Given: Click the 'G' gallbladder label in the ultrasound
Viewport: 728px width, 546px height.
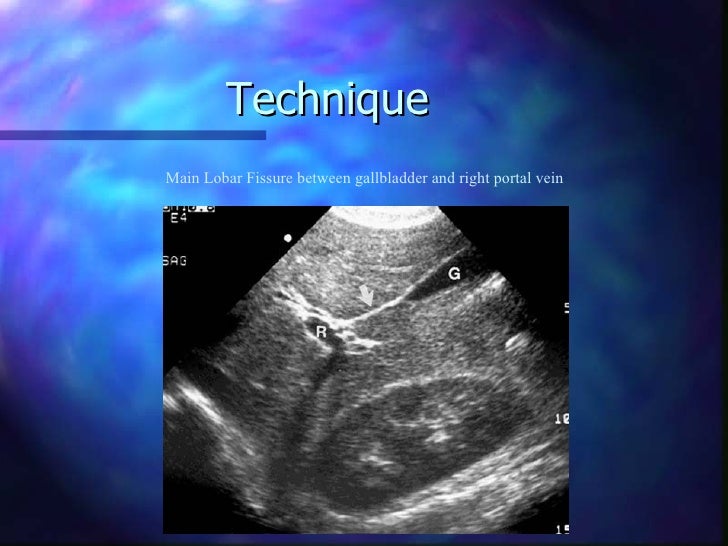Looking at the screenshot, I should tap(454, 274).
